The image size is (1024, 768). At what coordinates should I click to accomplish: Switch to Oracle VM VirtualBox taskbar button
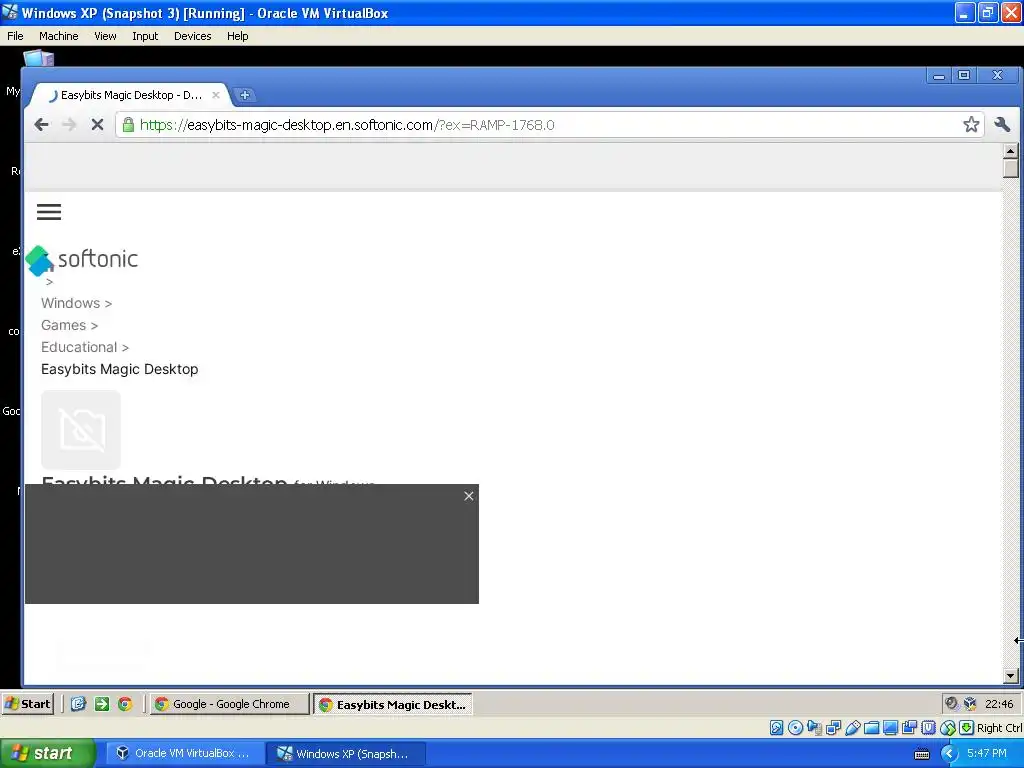185,754
